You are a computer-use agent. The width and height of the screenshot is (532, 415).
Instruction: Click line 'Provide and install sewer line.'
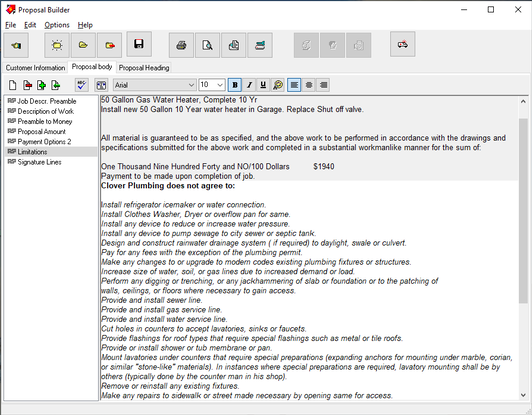click(152, 300)
